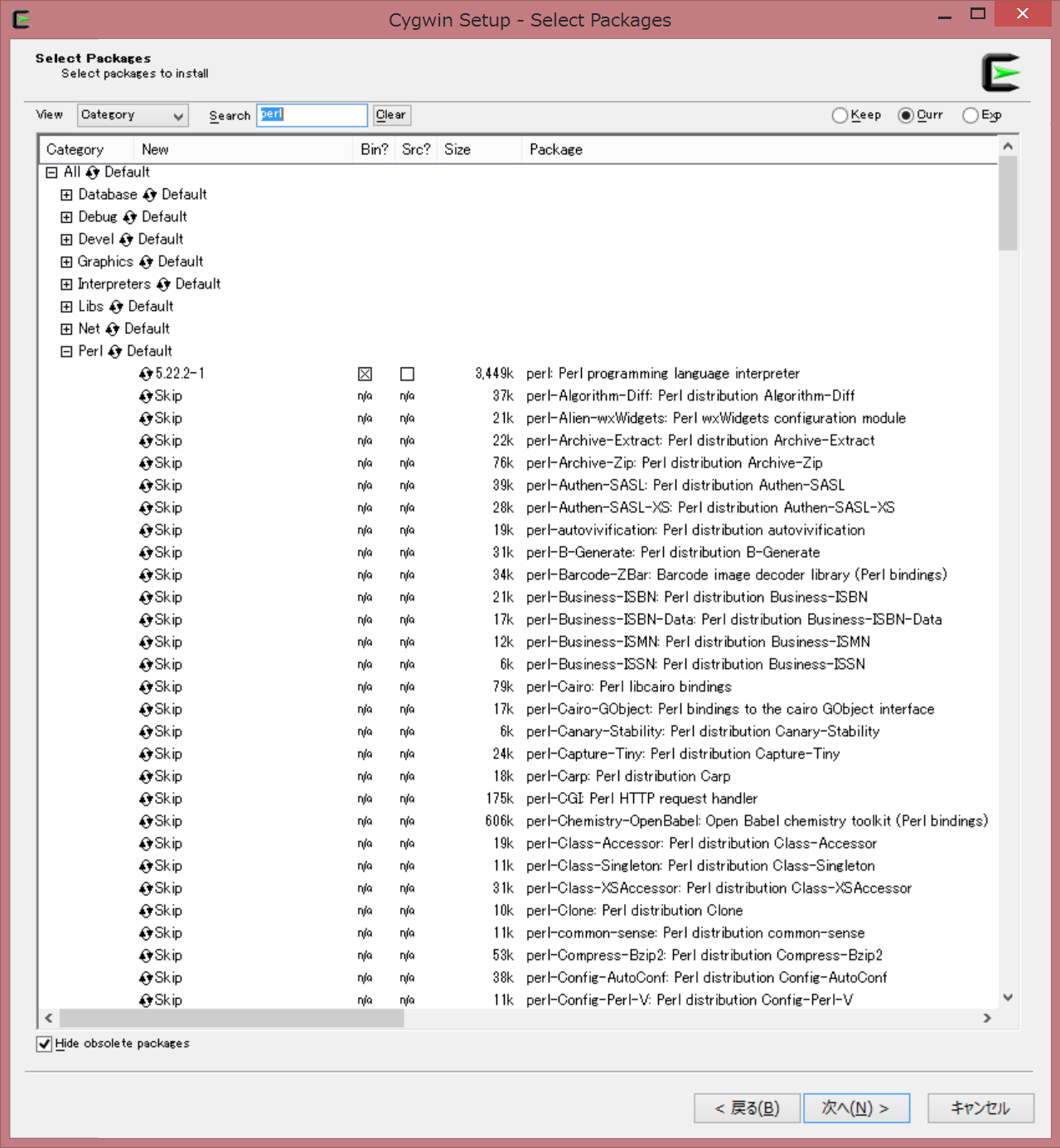The image size is (1060, 1148).
Task: Cycle install state of perl-Cairo package
Action: [145, 686]
